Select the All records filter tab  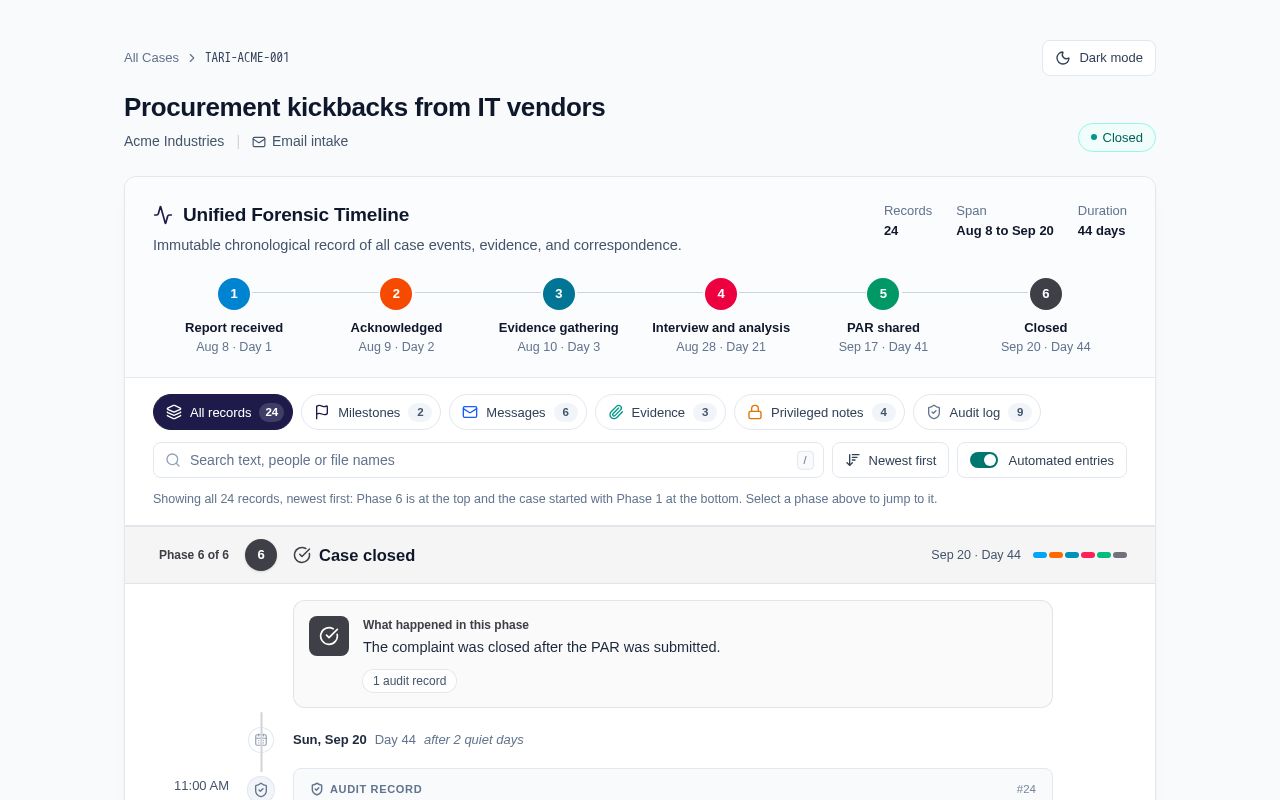(223, 412)
